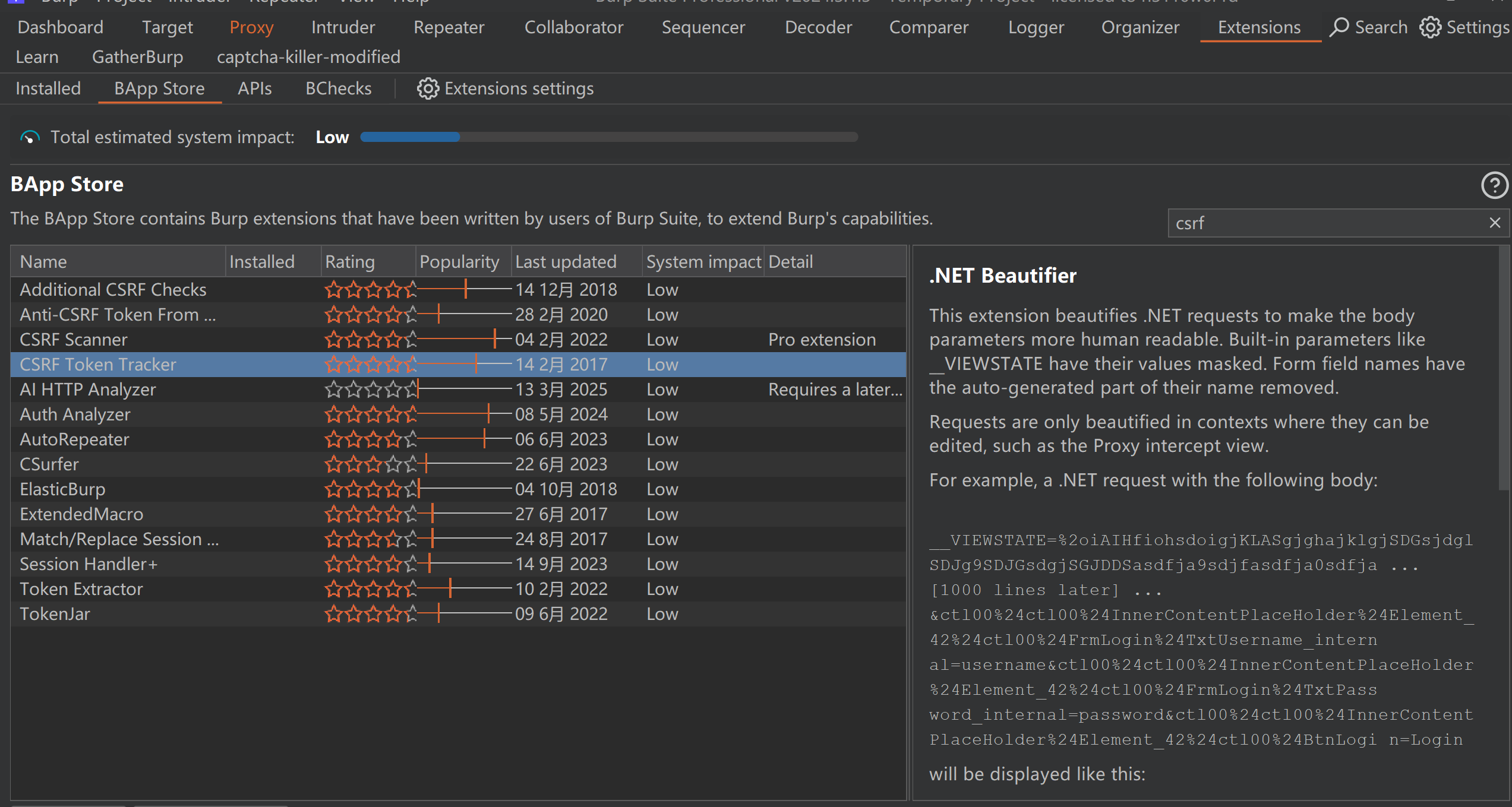Switch to the Installed tab
1512x807 pixels.
[x=48, y=88]
